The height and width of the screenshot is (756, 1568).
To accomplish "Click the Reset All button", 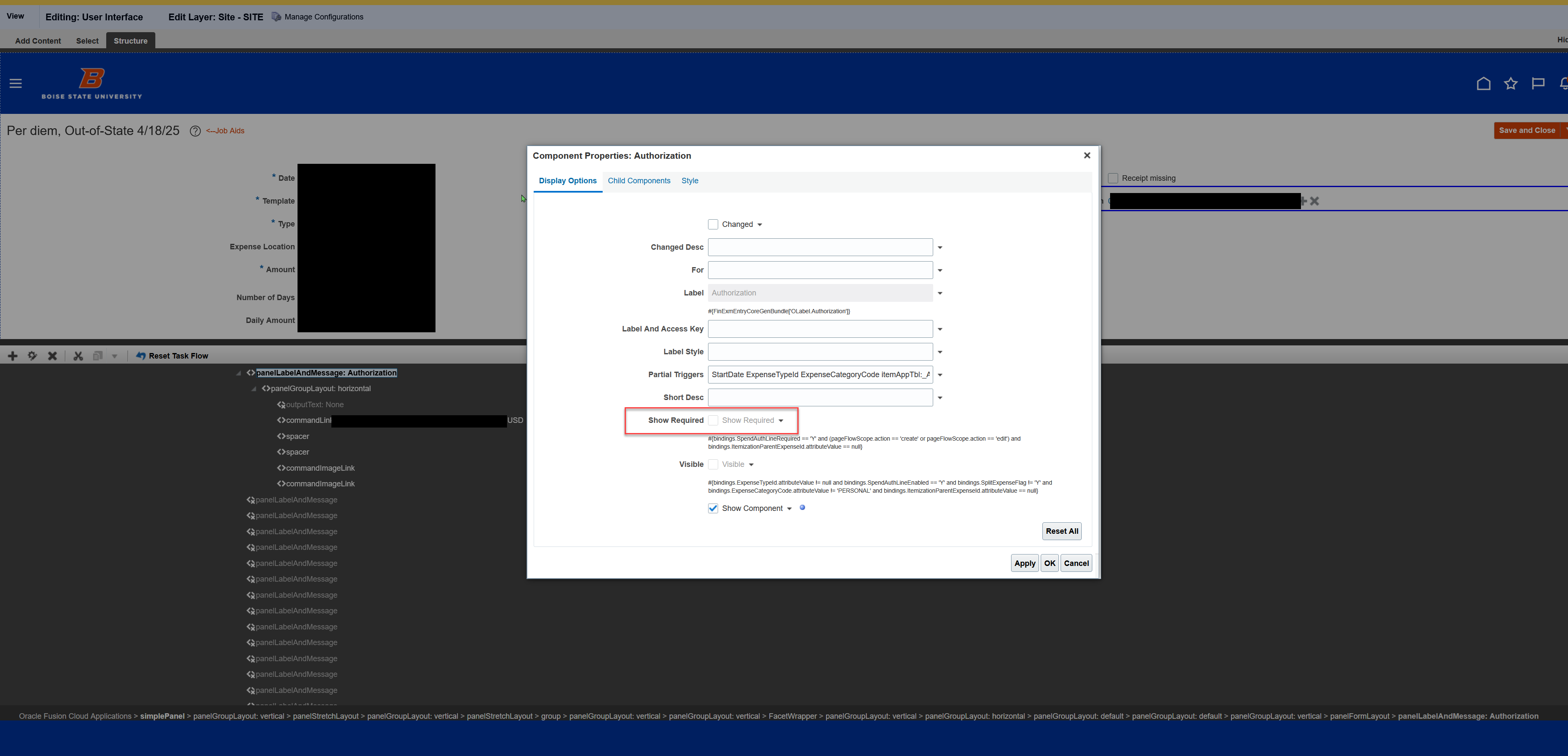I will click(1062, 531).
